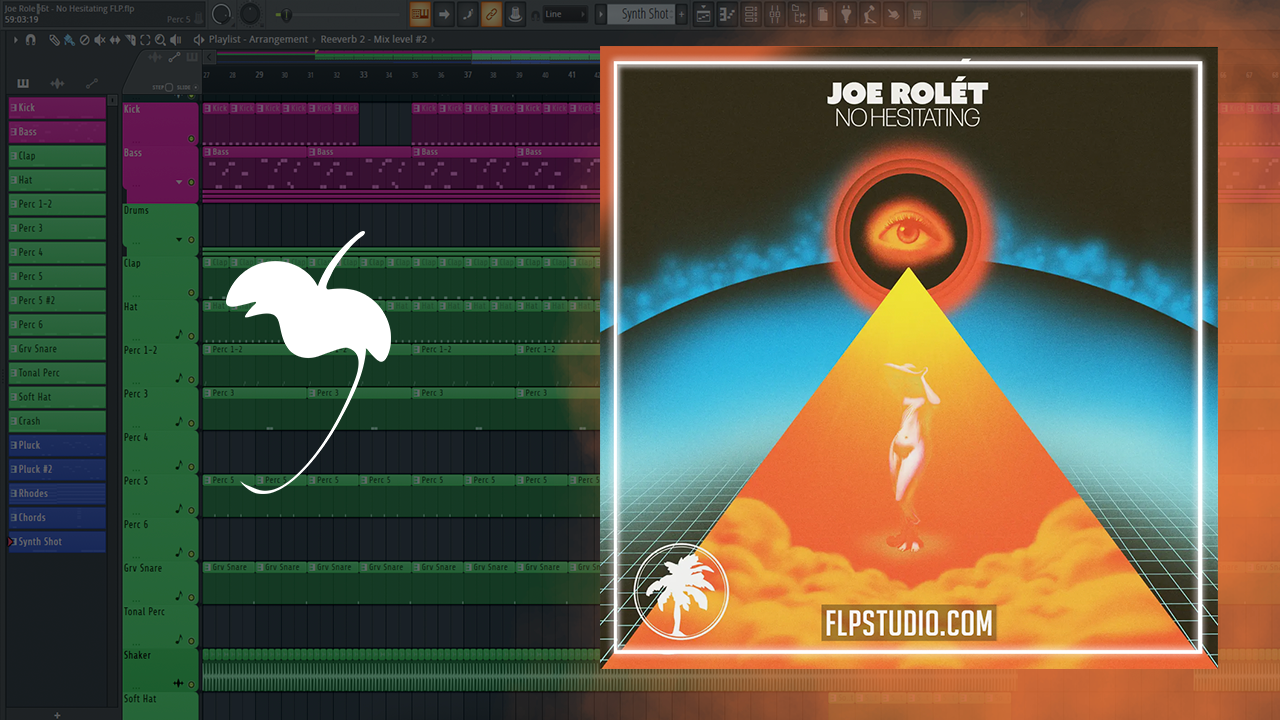This screenshot has height=720, width=1280.
Task: Click the master pitch slider handle
Action: (285, 14)
